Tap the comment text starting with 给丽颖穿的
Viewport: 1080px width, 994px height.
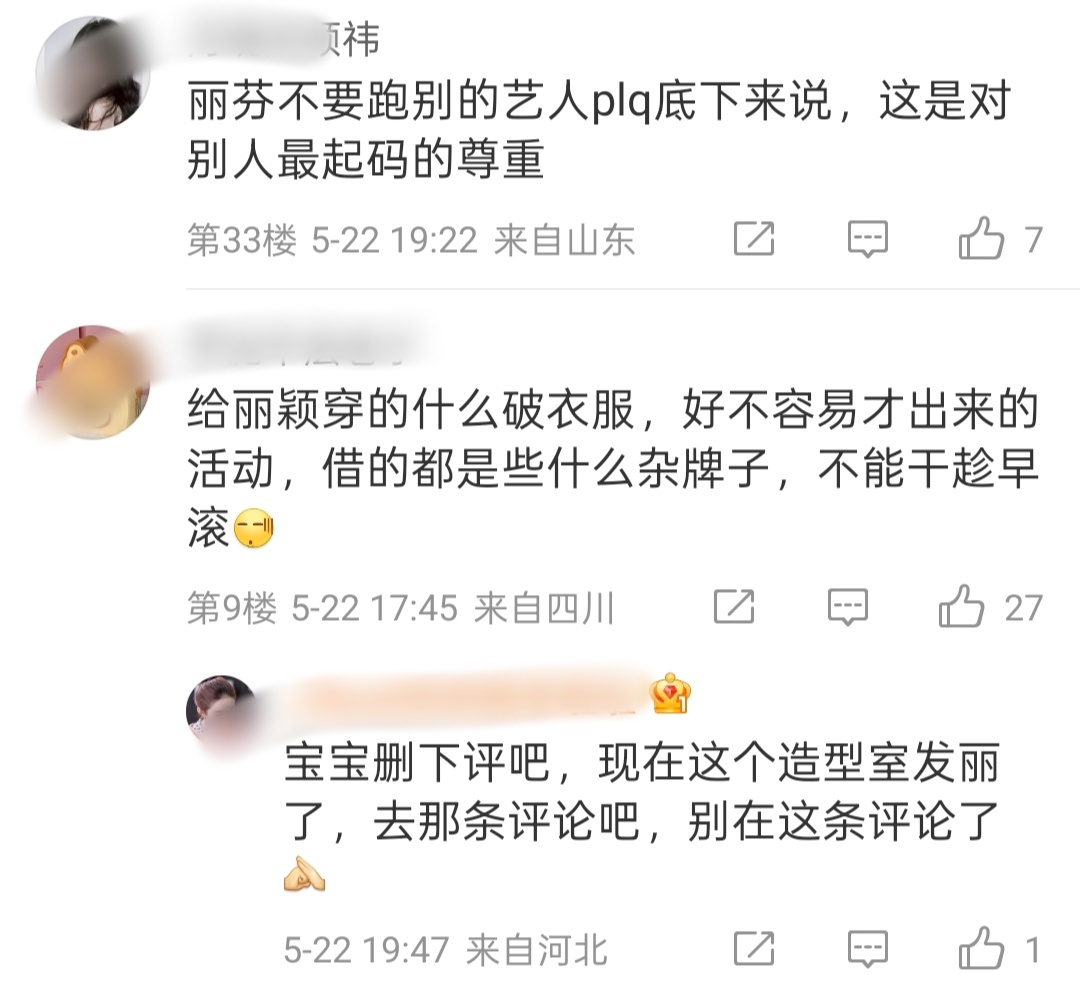(613, 469)
